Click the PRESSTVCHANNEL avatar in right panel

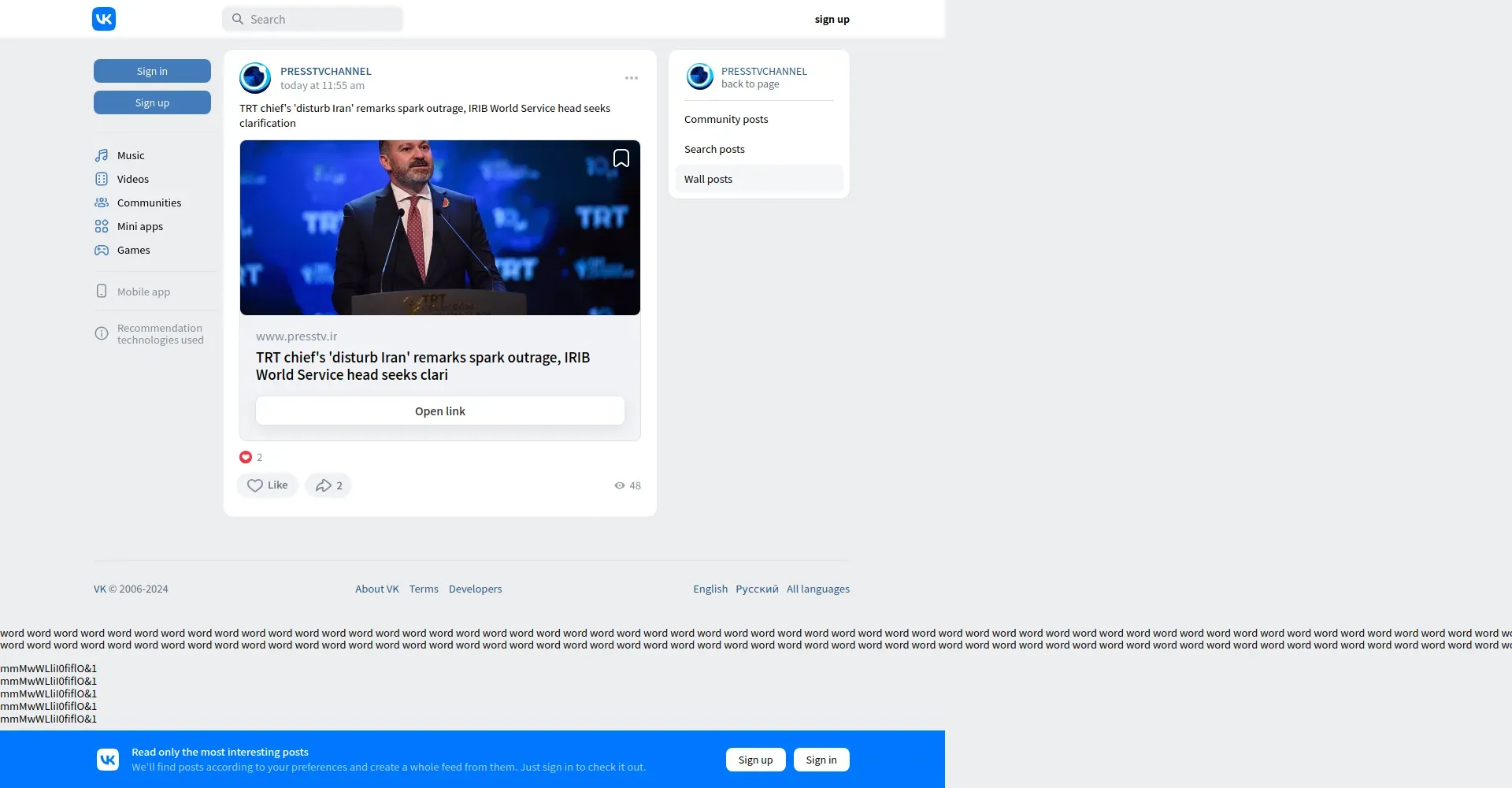699,76
